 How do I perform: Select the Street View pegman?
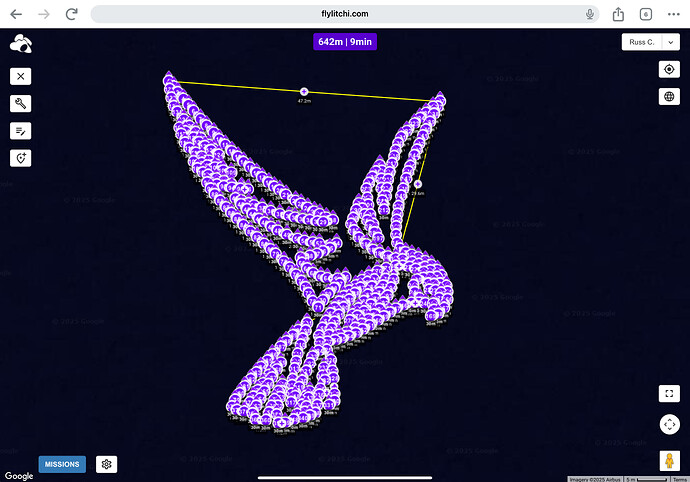669,461
